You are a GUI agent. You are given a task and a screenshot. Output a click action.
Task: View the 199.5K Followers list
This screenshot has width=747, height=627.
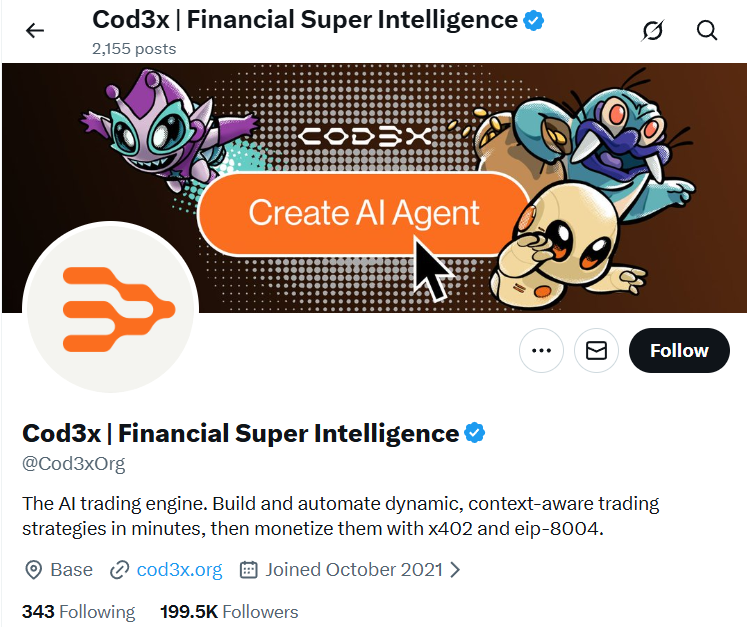click(229, 611)
